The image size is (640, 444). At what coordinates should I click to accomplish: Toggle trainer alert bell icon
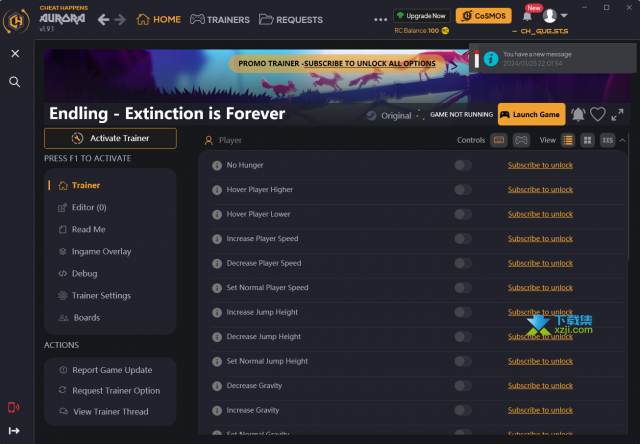(578, 115)
